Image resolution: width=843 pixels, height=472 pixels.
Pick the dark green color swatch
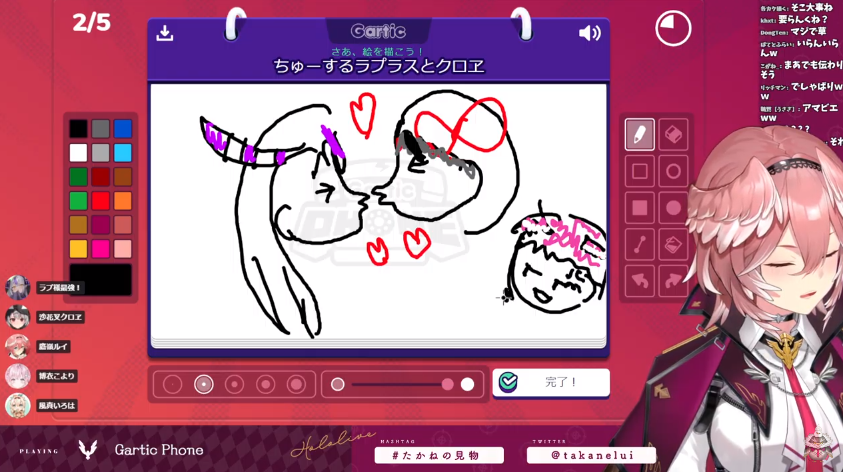pos(78,176)
